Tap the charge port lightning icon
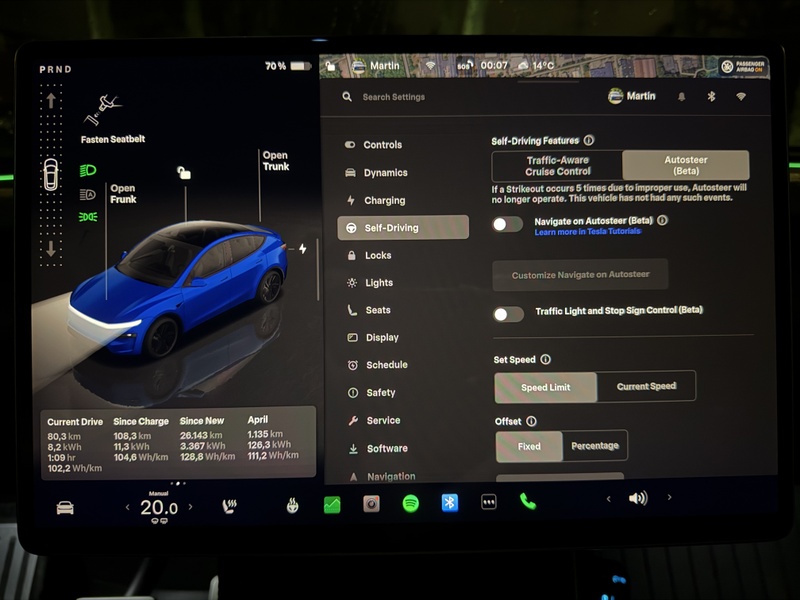This screenshot has height=600, width=800. 303,248
